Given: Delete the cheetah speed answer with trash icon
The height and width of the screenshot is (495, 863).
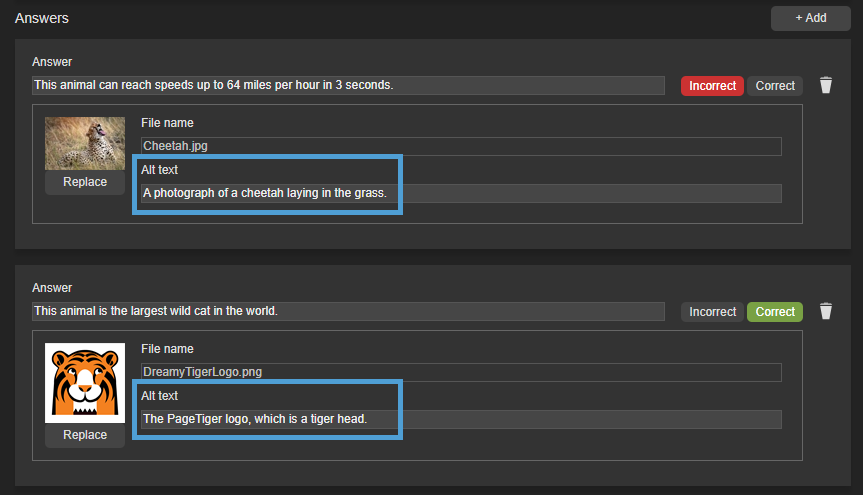Looking at the screenshot, I should tap(825, 85).
